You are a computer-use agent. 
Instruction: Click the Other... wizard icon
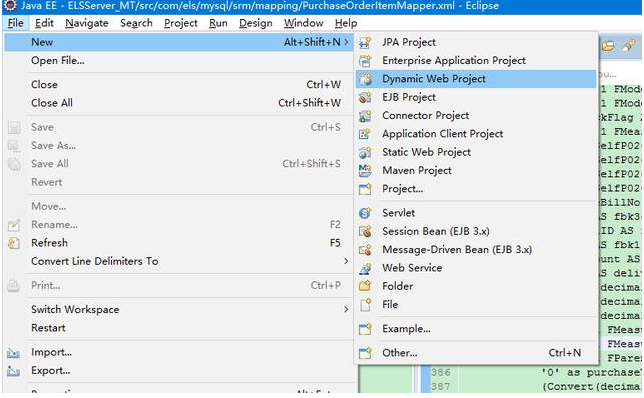point(365,353)
